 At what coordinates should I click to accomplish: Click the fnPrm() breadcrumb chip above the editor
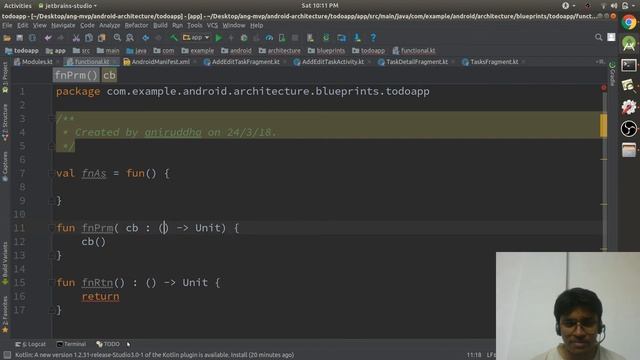pyautogui.click(x=76, y=76)
